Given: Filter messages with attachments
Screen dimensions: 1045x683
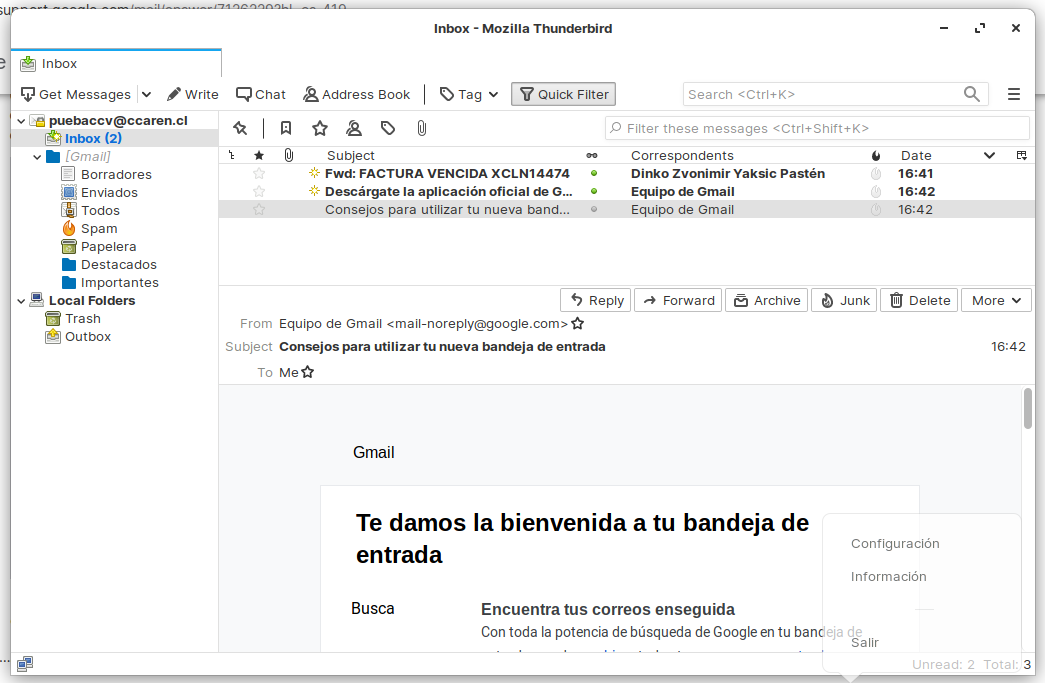Looking at the screenshot, I should pos(422,128).
